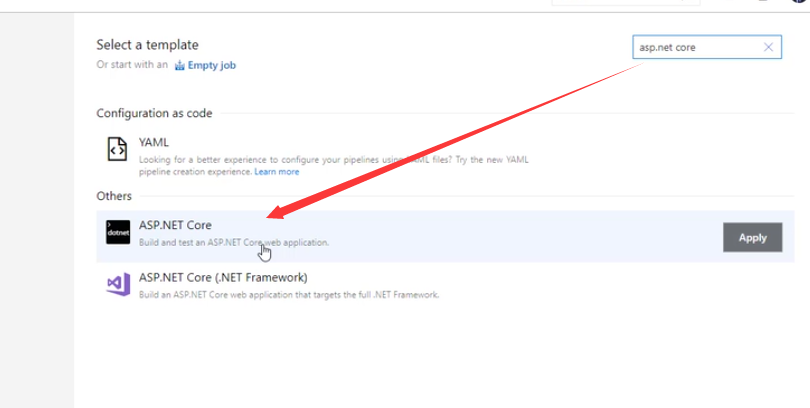Apply the ASP.NET Core template

pos(752,238)
